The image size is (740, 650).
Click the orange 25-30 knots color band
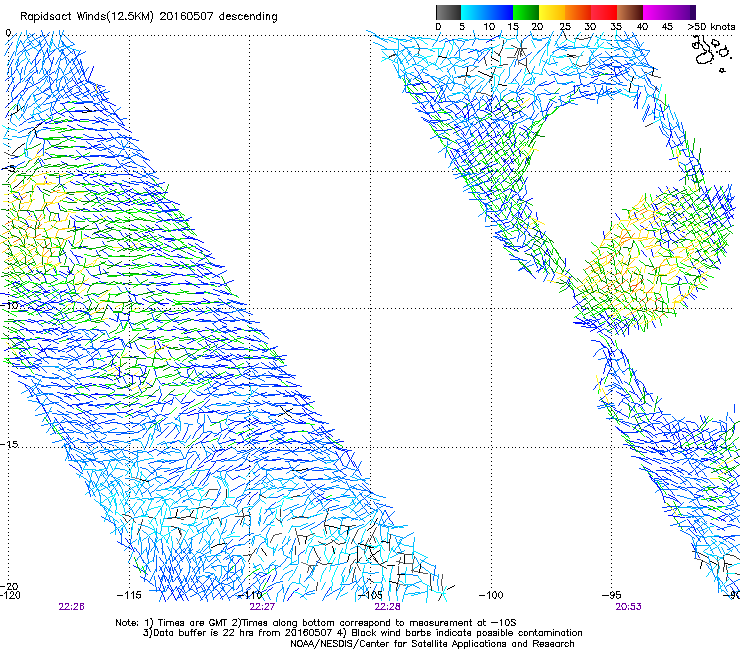click(x=578, y=12)
